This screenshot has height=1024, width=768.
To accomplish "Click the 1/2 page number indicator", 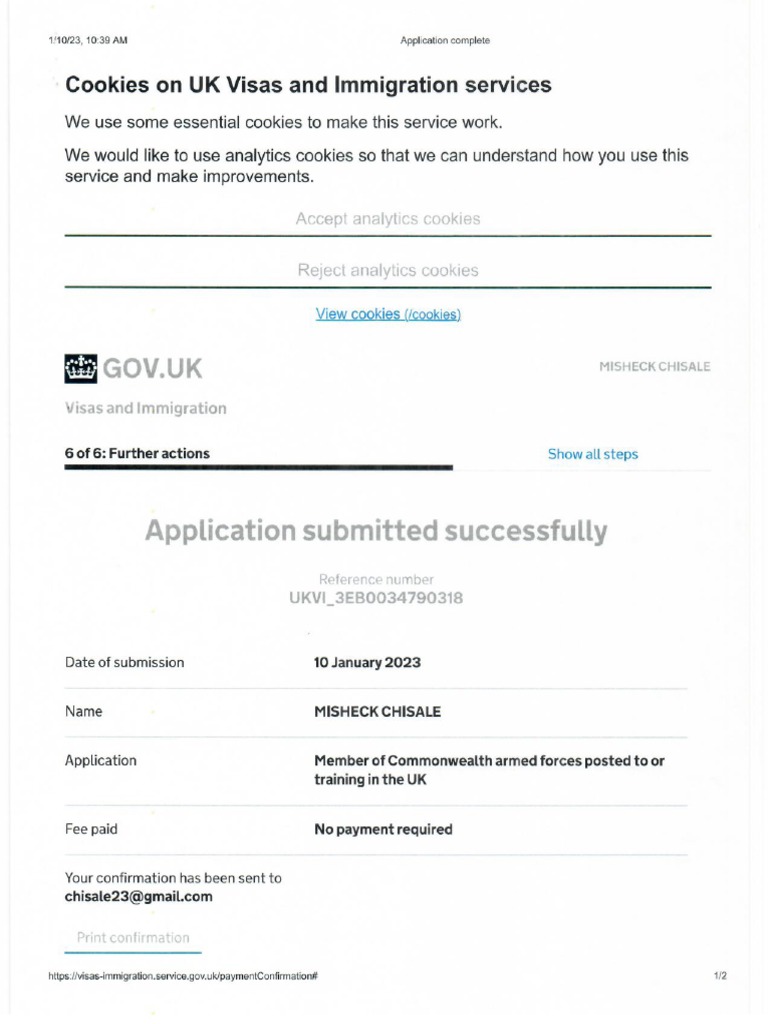I will (720, 976).
